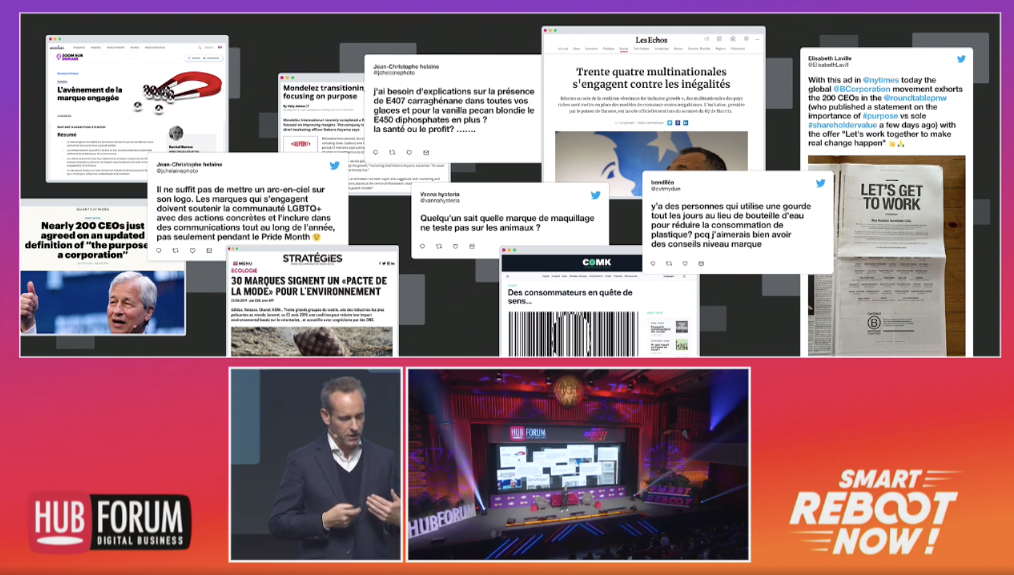Click Twitter bird icon on bondiiõo's tweet
Viewport: 1014px width, 575px height.
(x=820, y=183)
